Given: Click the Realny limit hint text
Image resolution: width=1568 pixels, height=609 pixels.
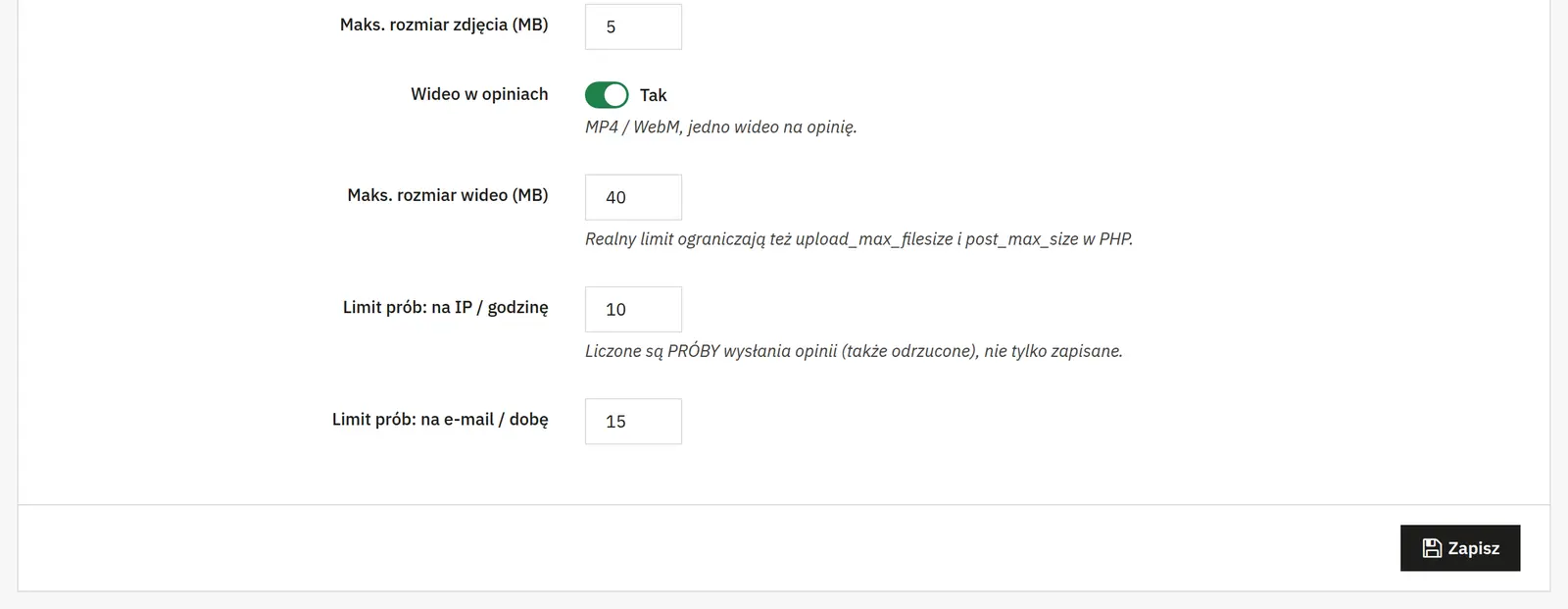Looking at the screenshot, I should (x=858, y=238).
